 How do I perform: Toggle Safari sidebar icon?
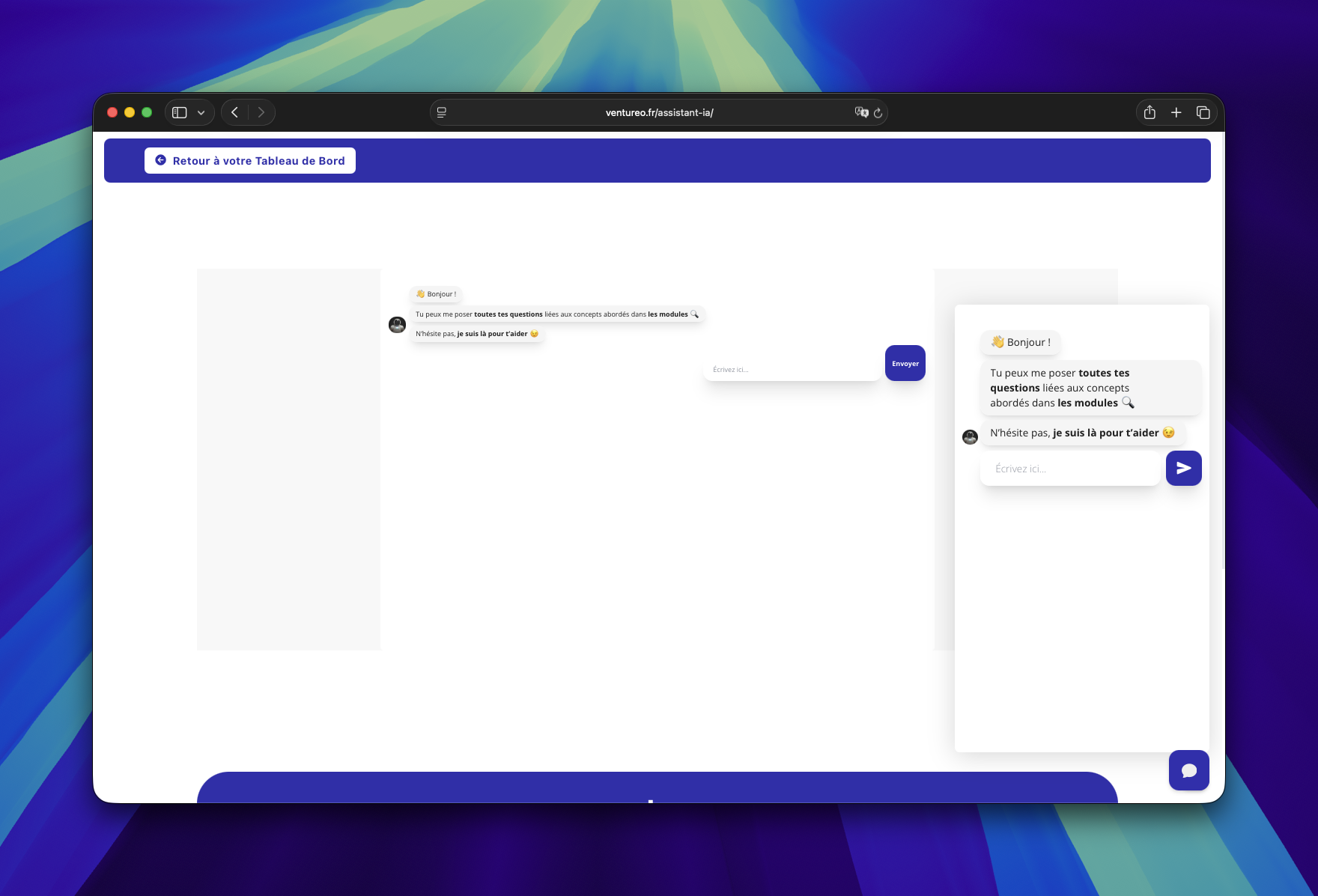pos(180,112)
